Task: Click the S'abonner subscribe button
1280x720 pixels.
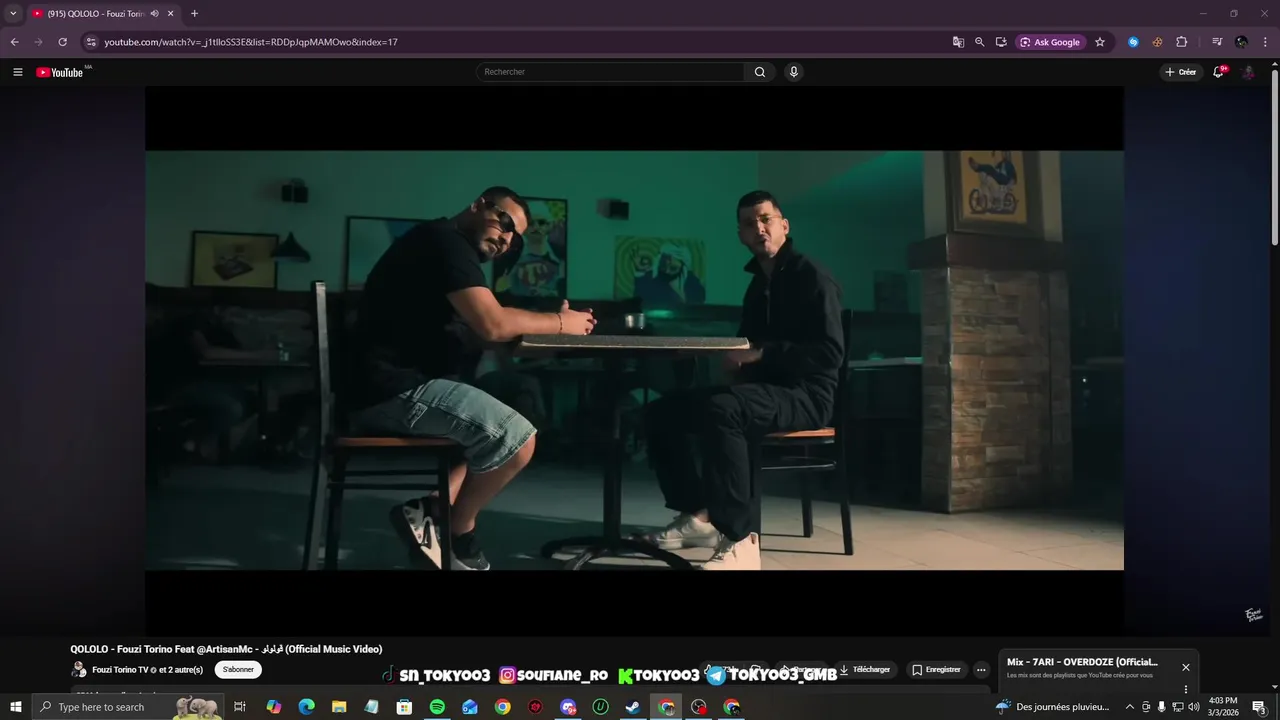Action: (x=238, y=670)
